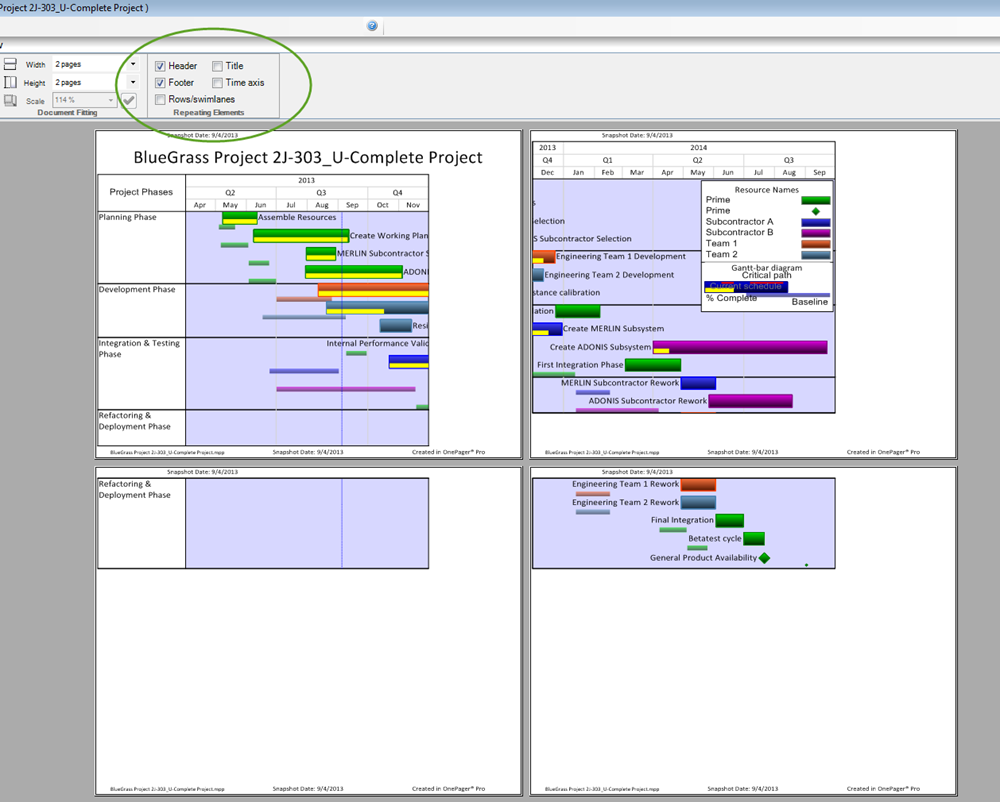Click the General Product Availability milestone diamond
The image size is (1000, 802).
tap(765, 558)
